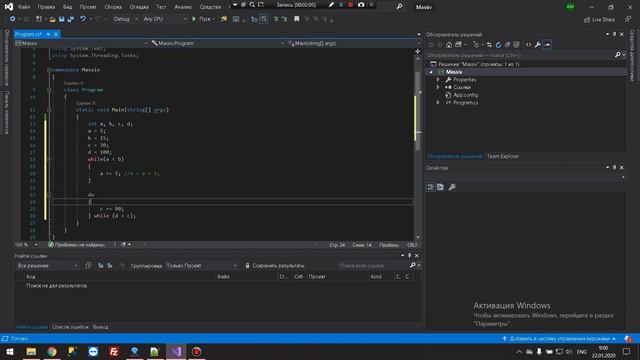Image resolution: width=640 pixels, height=360 pixels.
Task: Click the Visual Studio icon in taskbar
Action: click(176, 351)
